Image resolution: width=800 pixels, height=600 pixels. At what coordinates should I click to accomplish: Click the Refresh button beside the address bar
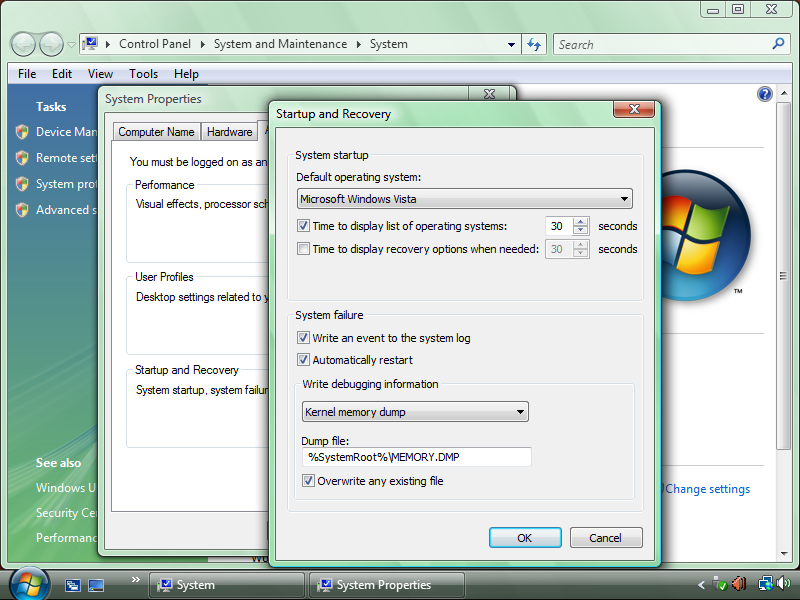(x=534, y=44)
